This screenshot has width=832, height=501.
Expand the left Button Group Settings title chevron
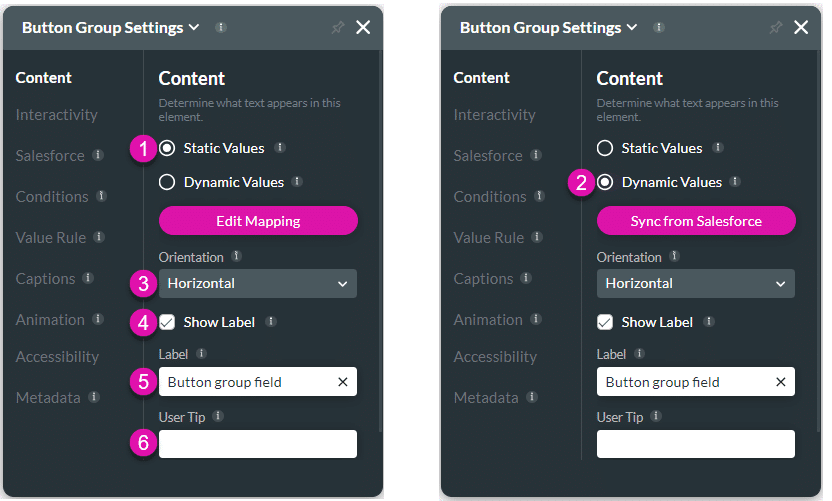coord(194,28)
